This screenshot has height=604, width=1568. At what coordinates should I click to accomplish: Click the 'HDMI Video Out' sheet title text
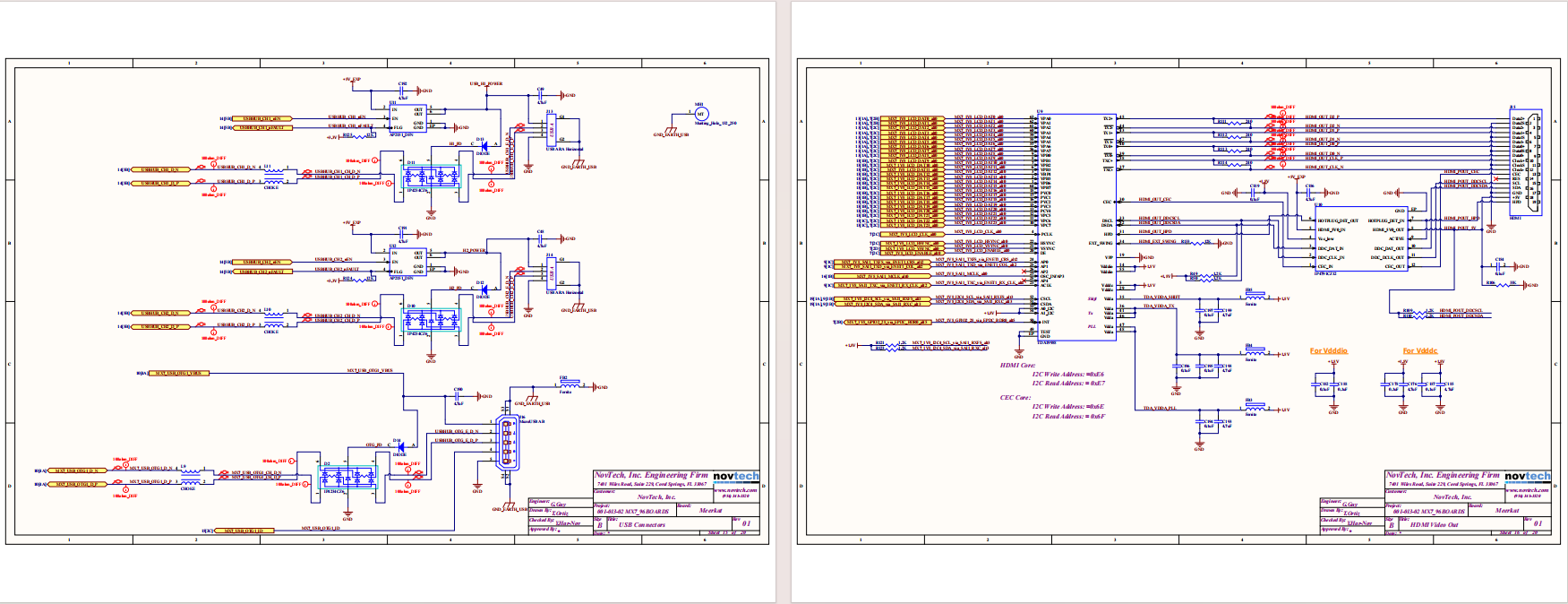pos(1435,525)
